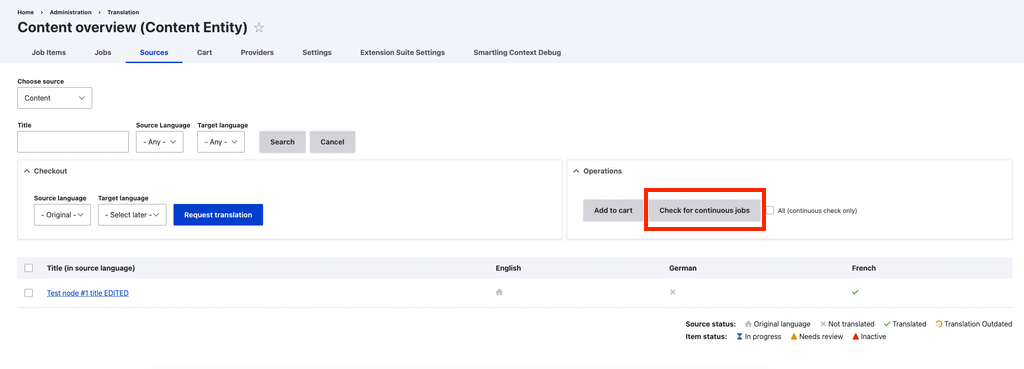Viewport: 1024px width, 369px height.
Task: Open the Cart tab
Action: (204, 52)
